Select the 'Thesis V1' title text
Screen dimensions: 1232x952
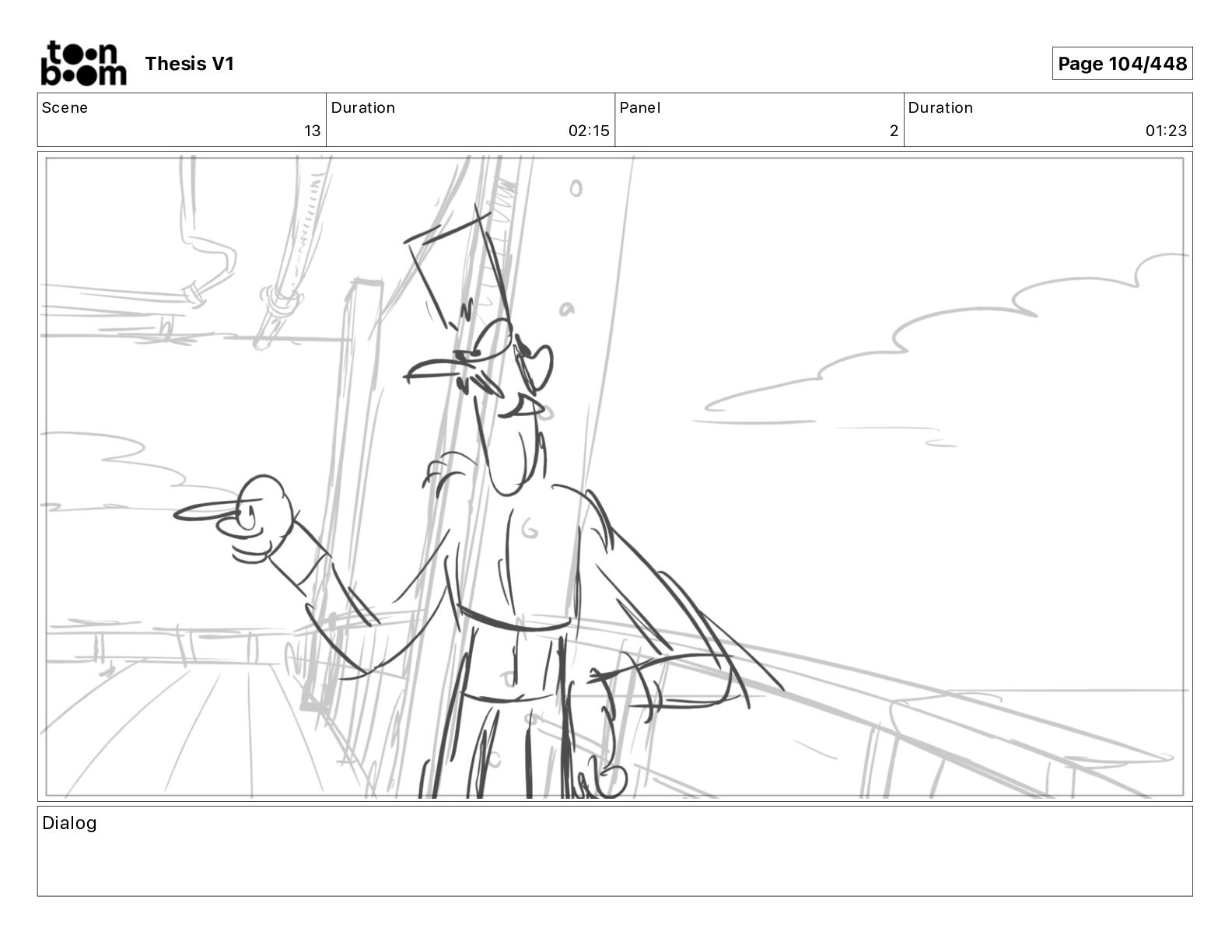tap(189, 64)
